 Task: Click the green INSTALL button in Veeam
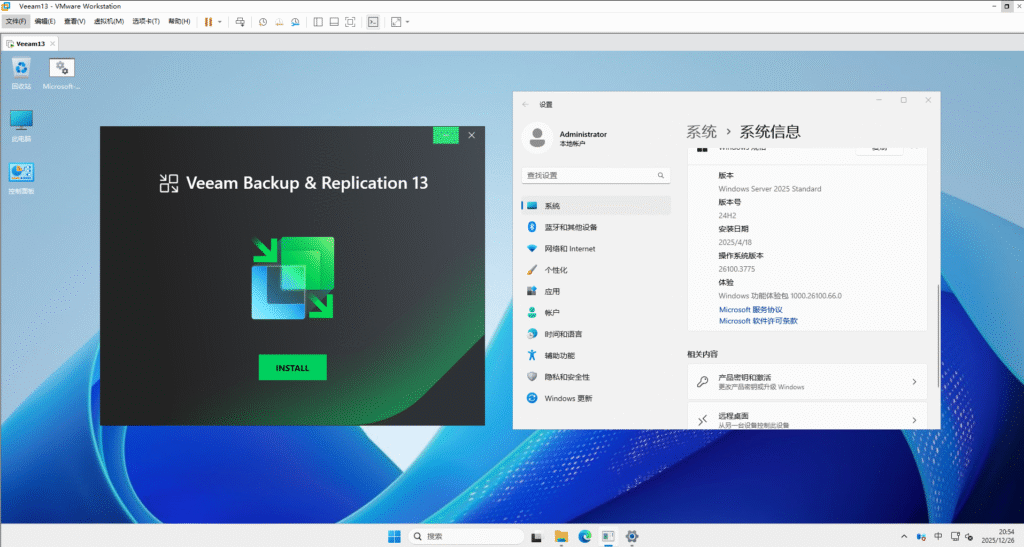point(292,367)
